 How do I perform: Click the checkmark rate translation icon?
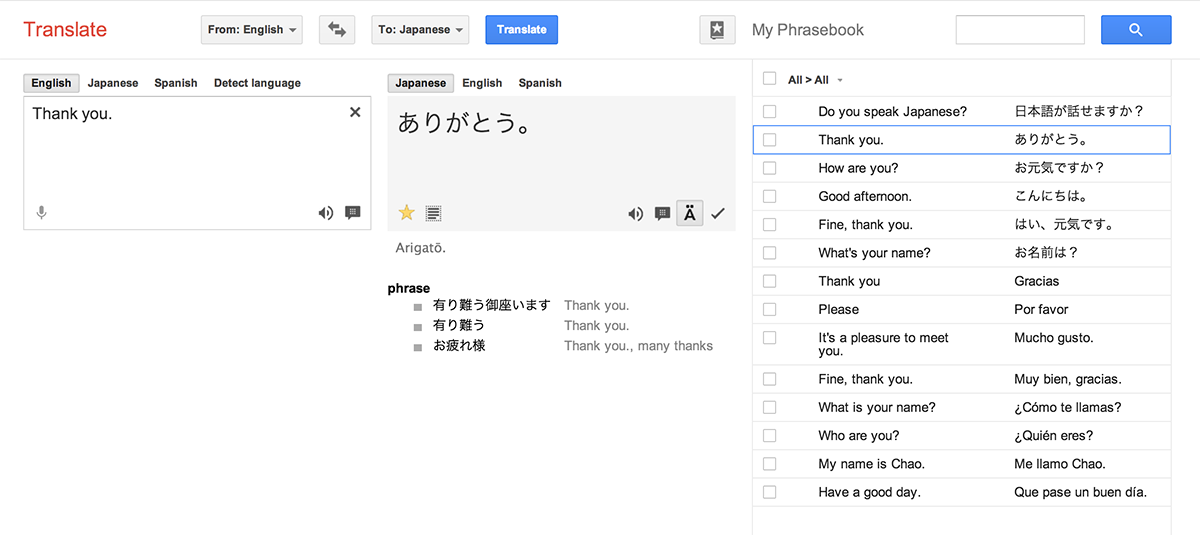[x=718, y=213]
